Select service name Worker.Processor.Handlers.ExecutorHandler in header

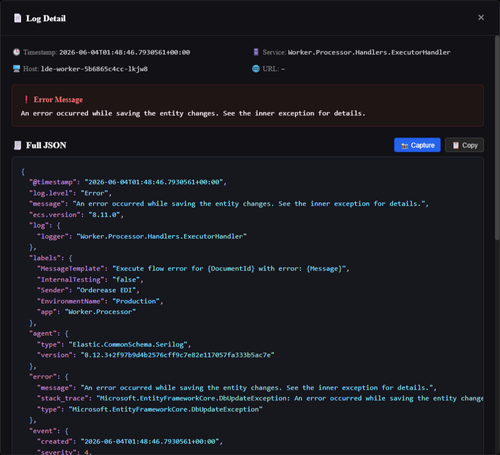tap(369, 52)
